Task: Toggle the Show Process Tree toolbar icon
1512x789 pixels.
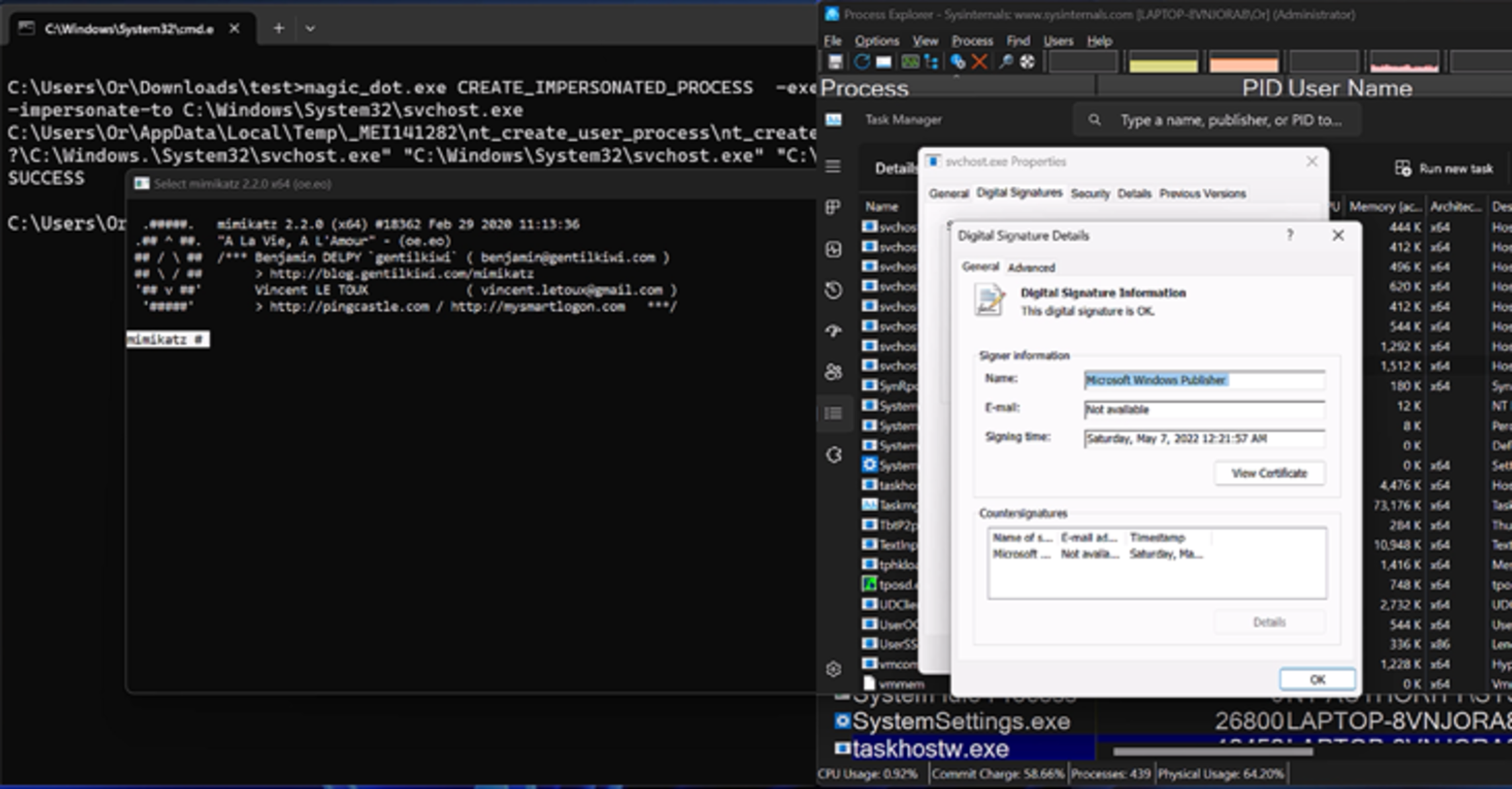Action: pyautogui.click(x=932, y=62)
